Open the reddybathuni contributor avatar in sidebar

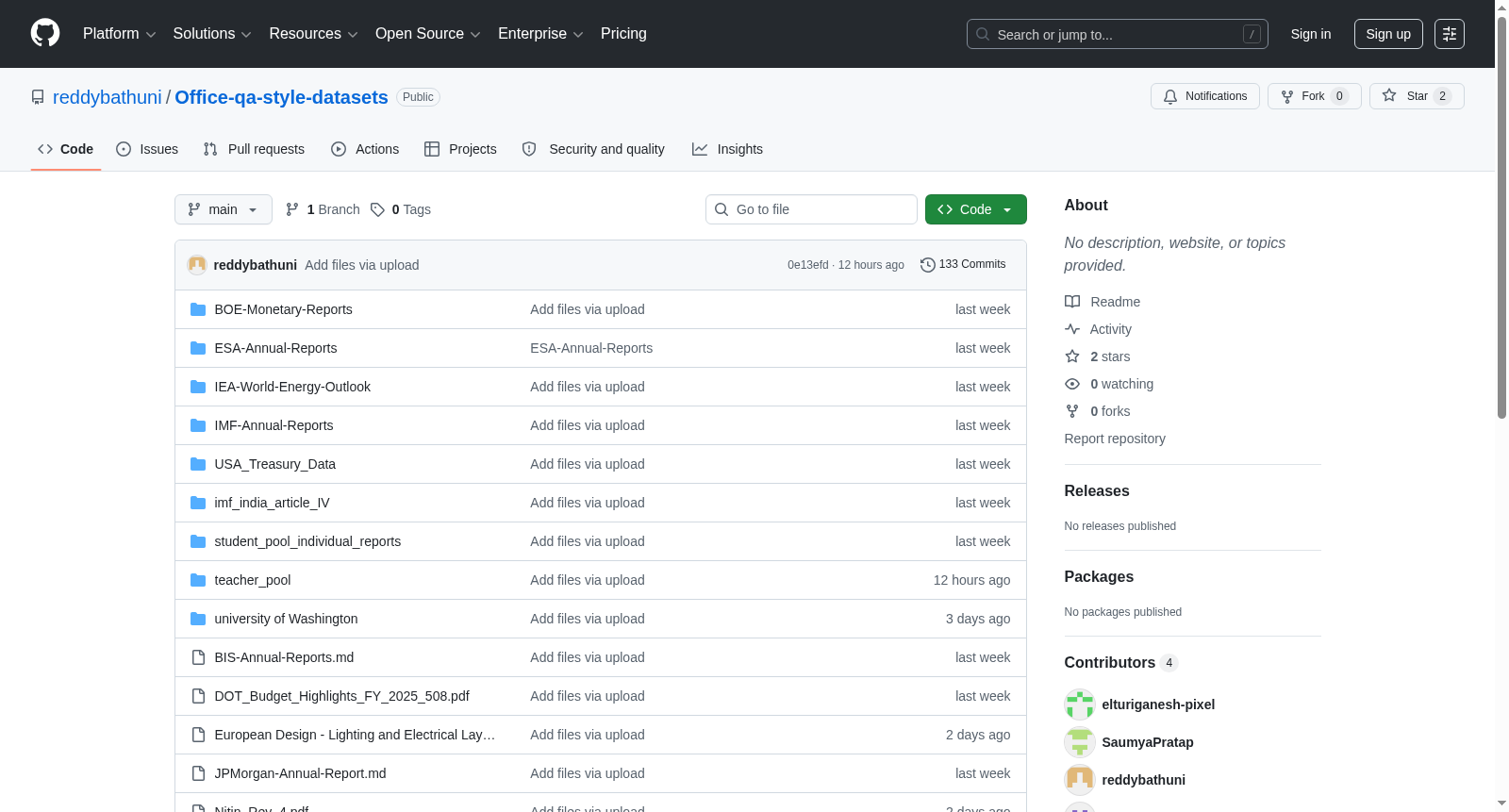[x=1080, y=780]
